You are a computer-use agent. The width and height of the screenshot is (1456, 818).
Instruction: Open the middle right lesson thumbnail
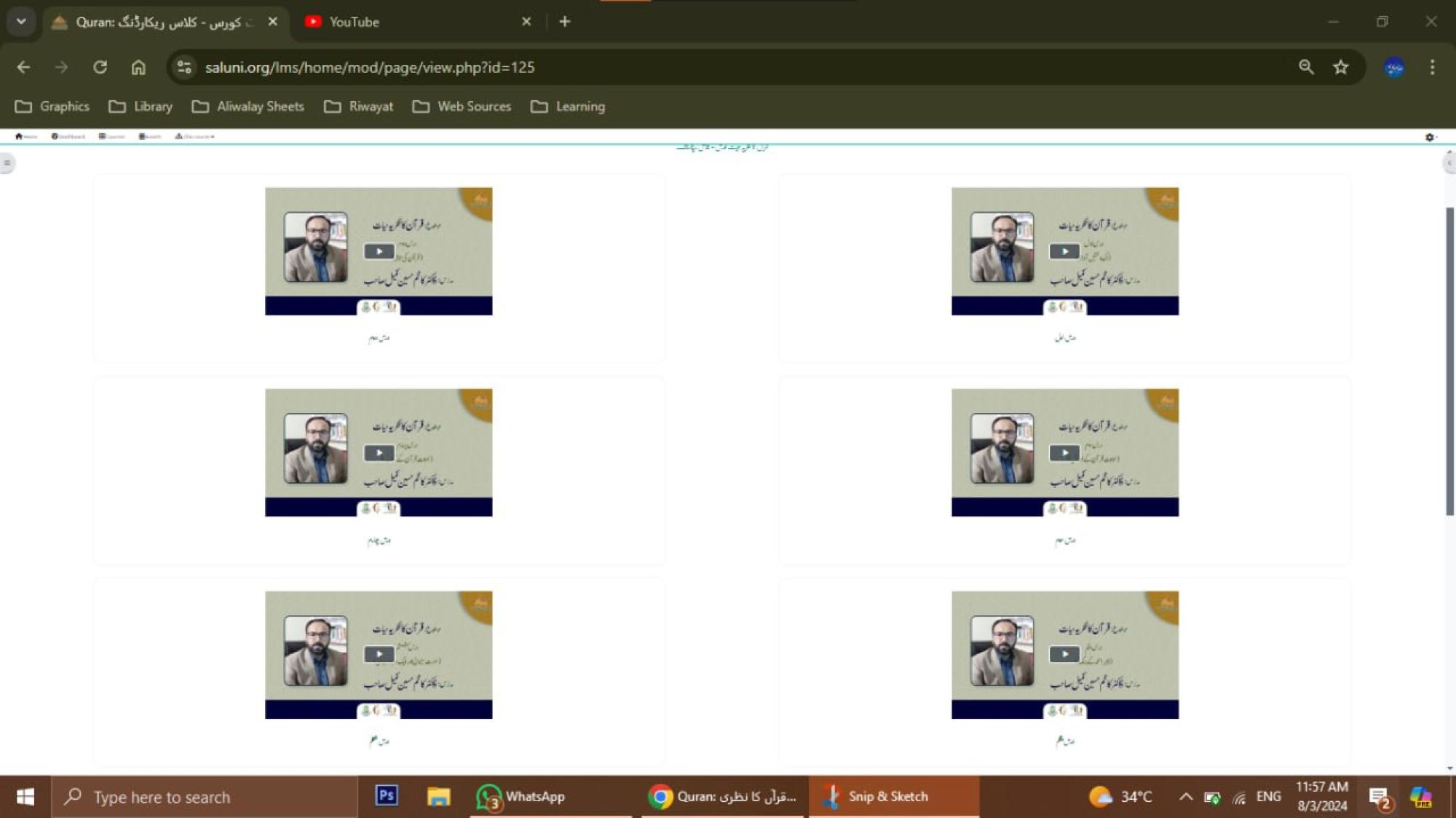click(1064, 452)
